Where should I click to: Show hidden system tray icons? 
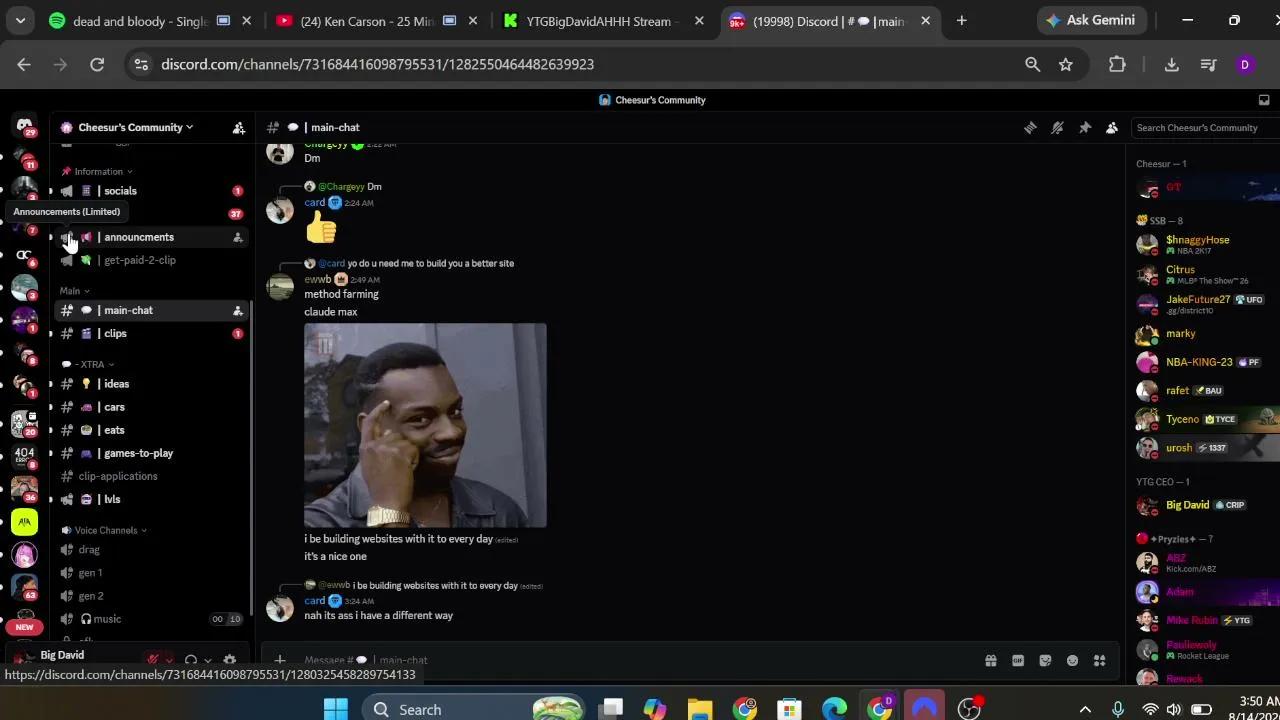1085,709
